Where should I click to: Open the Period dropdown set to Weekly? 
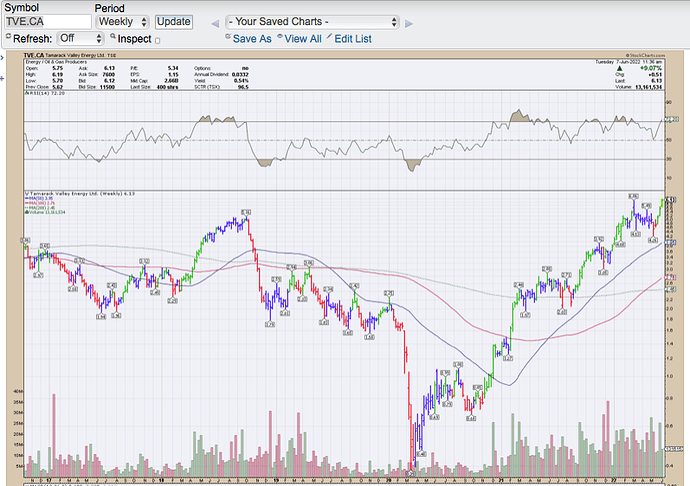pyautogui.click(x=122, y=22)
